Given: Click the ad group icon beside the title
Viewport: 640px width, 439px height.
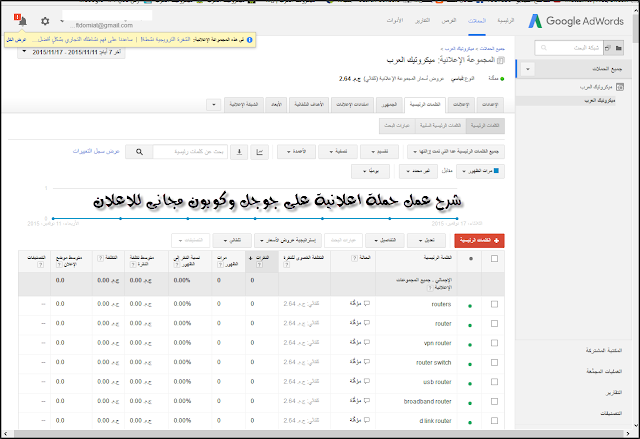Looking at the screenshot, I should 501,60.
